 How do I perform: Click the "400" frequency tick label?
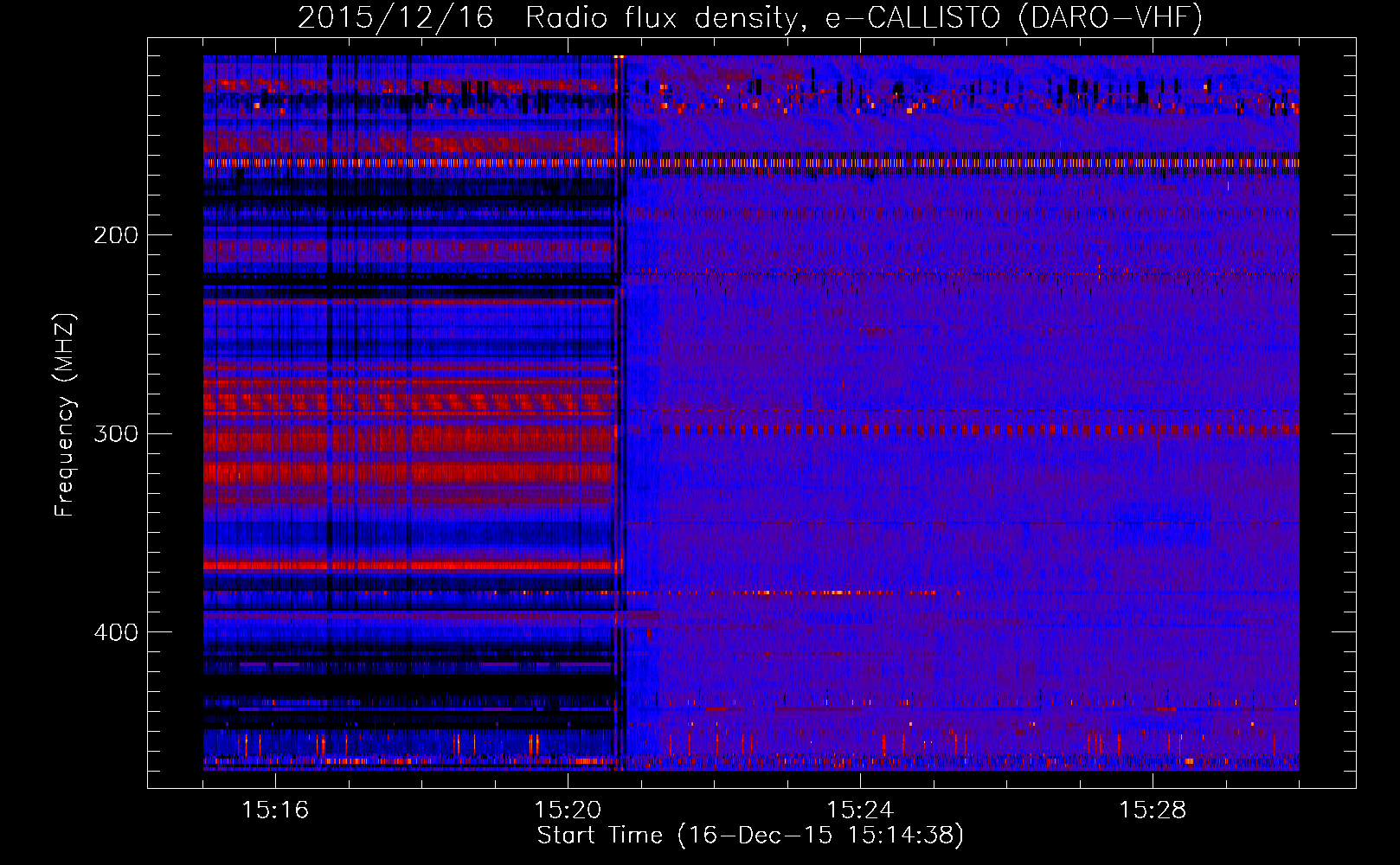click(115, 632)
